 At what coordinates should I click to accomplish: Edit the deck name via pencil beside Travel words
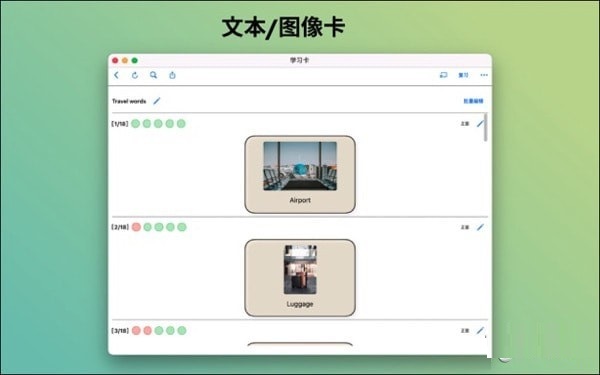157,101
